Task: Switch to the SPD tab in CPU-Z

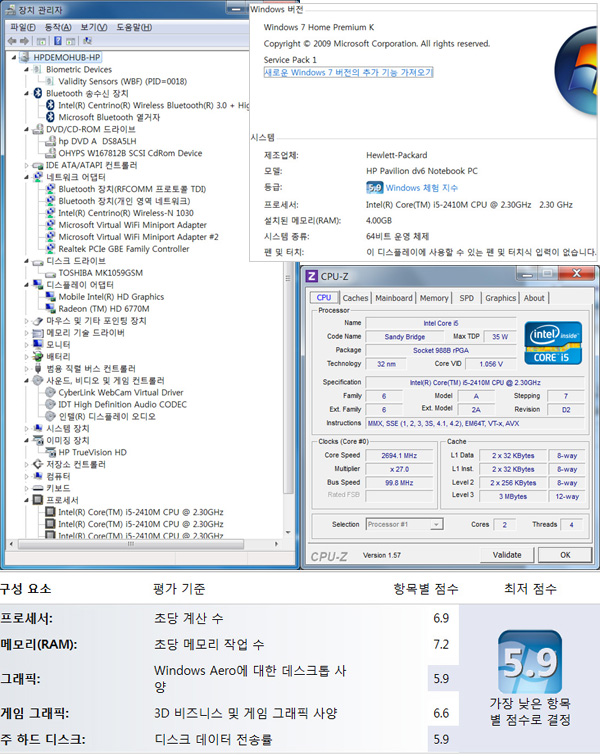Action: (x=466, y=298)
